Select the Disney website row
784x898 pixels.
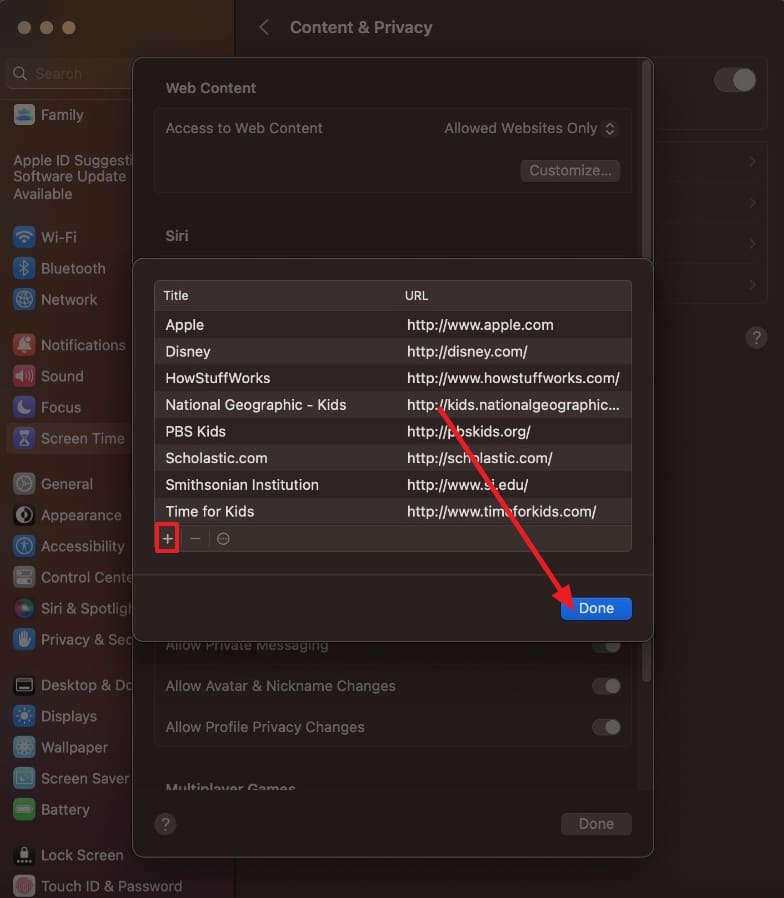click(393, 352)
